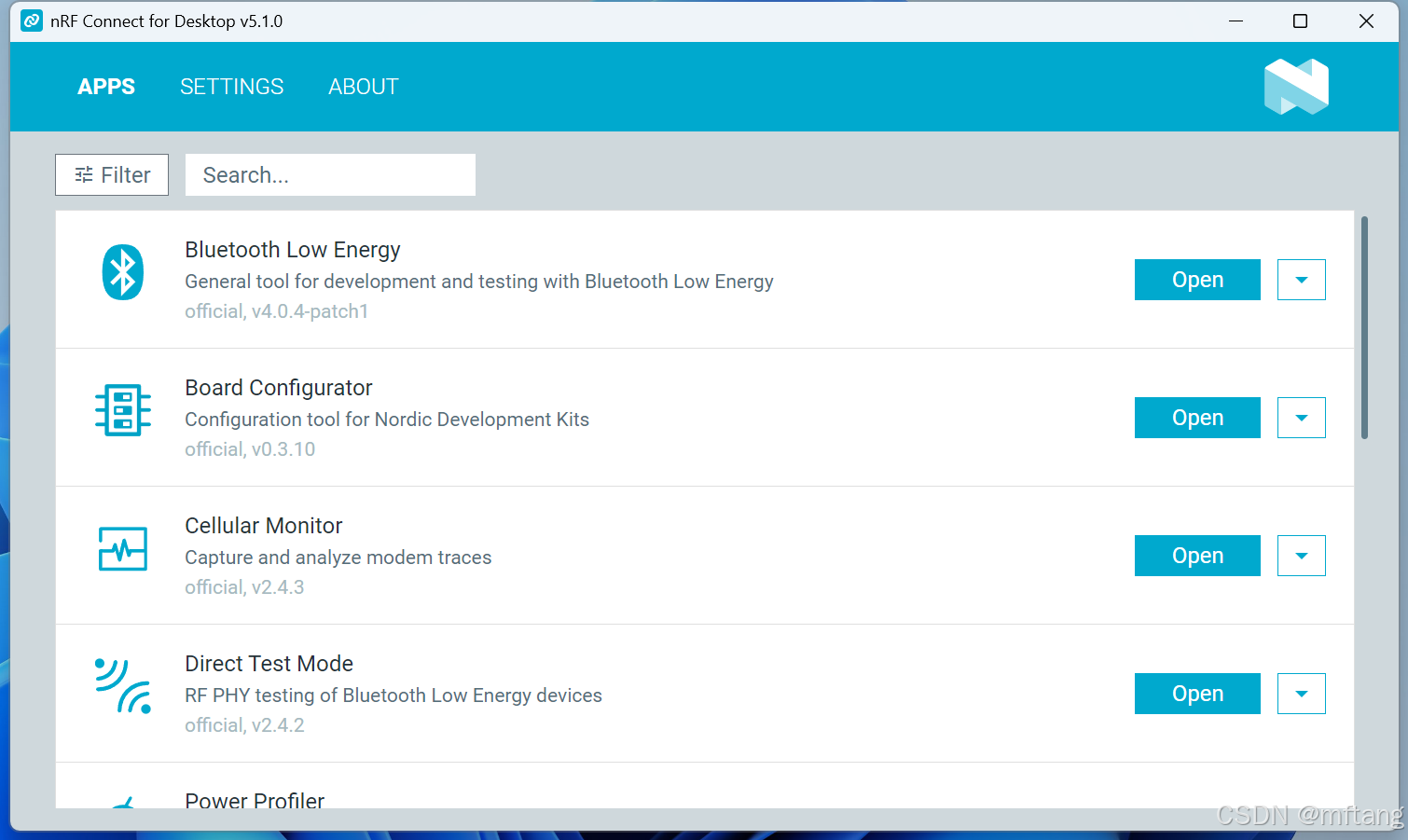Click 'official, v4.0.4-patch1' version text
Screen dimensions: 1408x840
[x=277, y=311]
